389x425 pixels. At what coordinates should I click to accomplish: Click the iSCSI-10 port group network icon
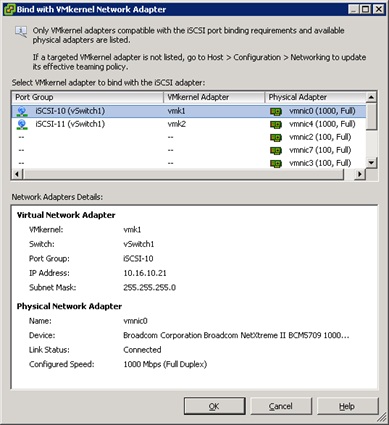pyautogui.click(x=22, y=111)
